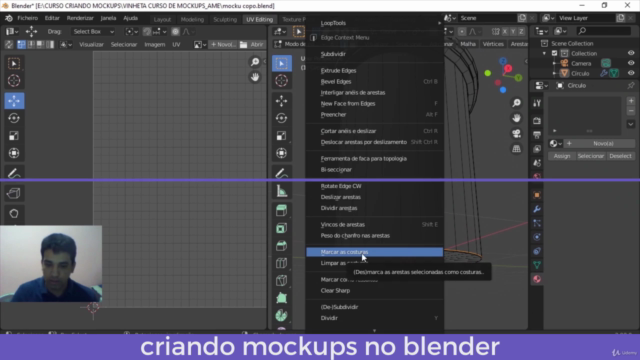Toggle the UV editor snapping magnet
This screenshot has width=640, height=360.
tap(147, 31)
